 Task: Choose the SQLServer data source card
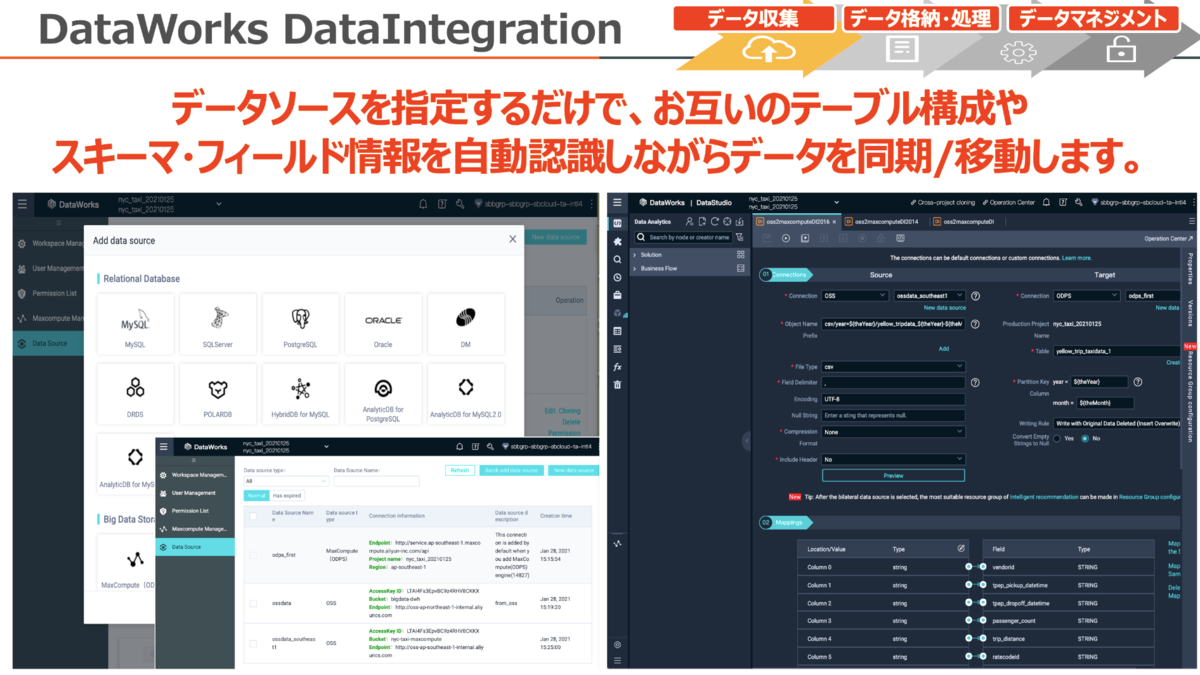click(218, 325)
